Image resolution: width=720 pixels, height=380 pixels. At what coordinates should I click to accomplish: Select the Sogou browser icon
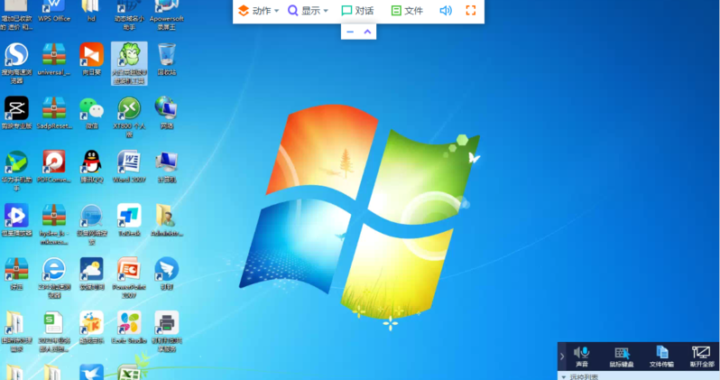coord(17,63)
